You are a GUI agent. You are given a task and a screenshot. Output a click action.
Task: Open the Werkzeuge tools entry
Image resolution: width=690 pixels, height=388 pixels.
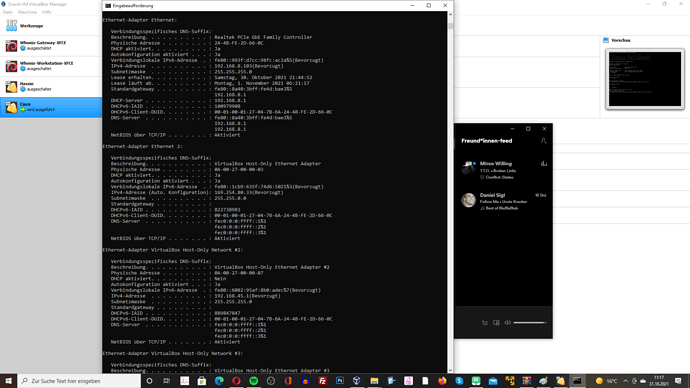(x=51, y=26)
